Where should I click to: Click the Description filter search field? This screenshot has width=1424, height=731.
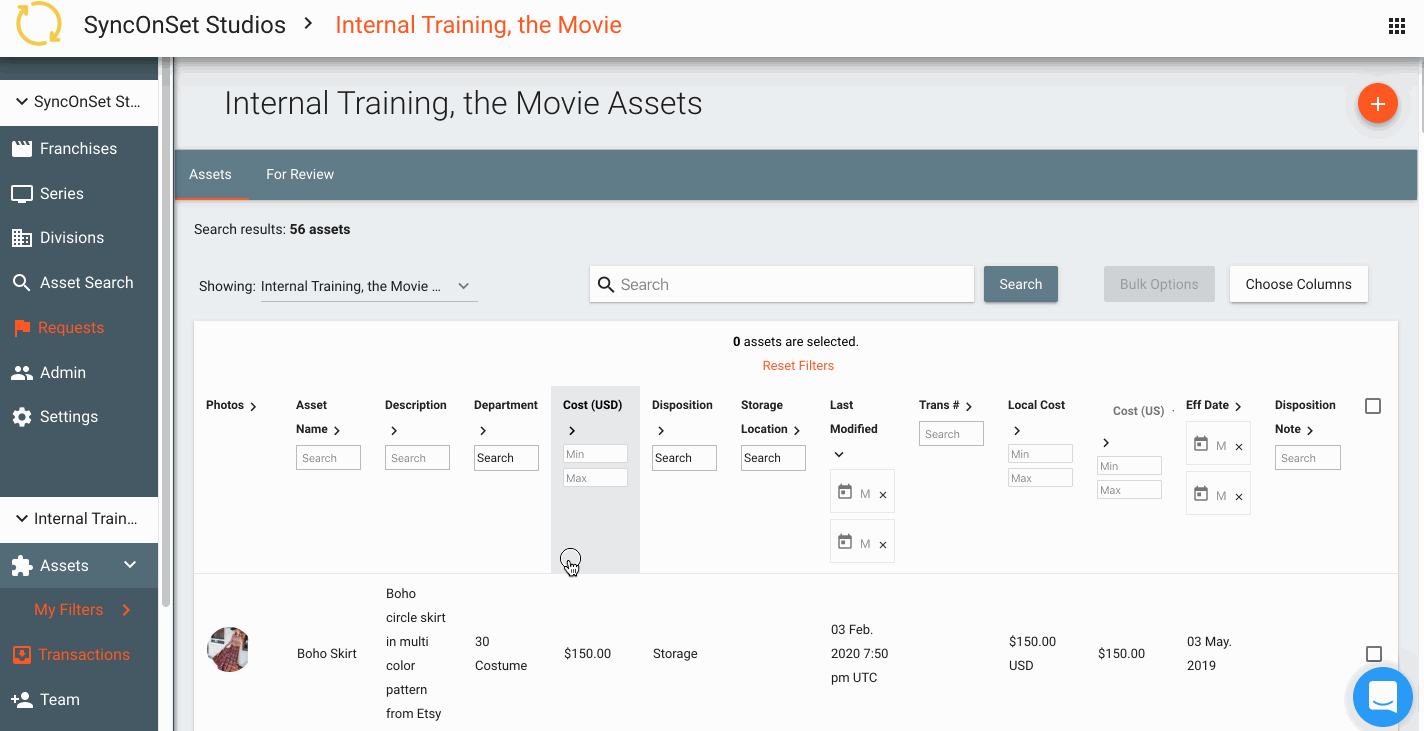(x=417, y=458)
